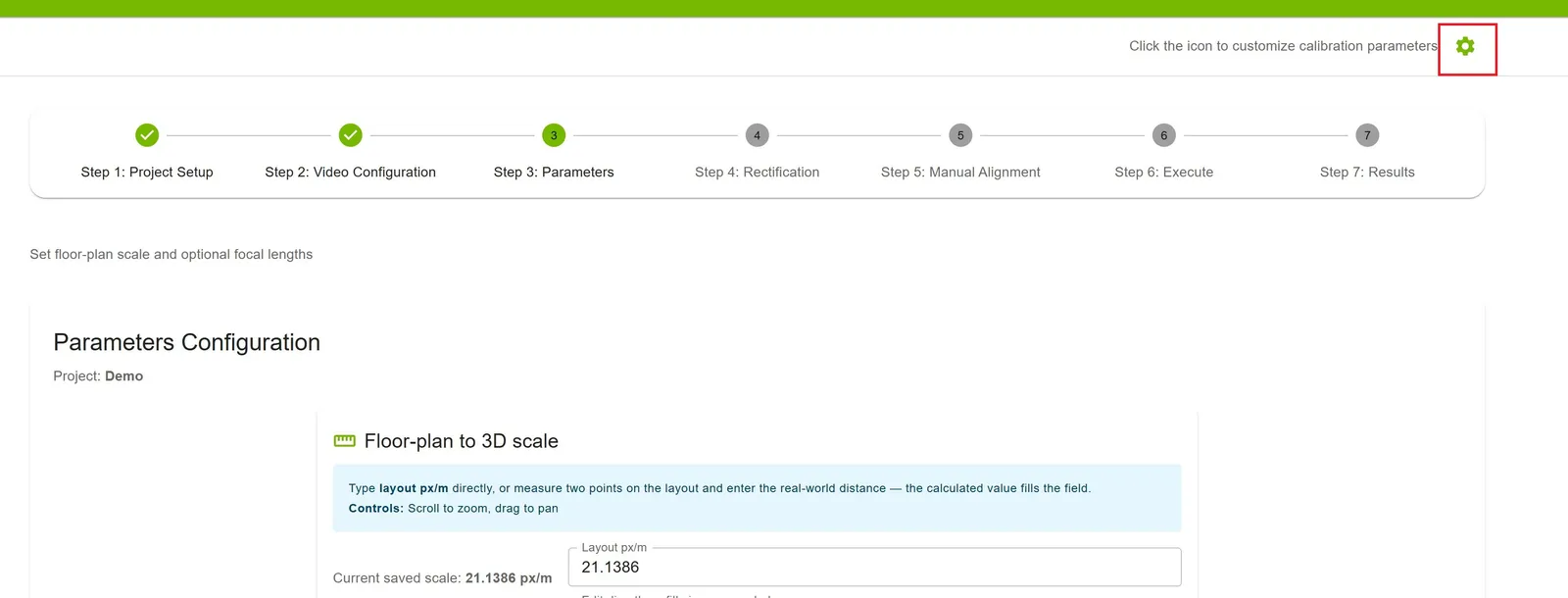Click the project name Demo
The width and height of the screenshot is (1568, 598).
pyautogui.click(x=124, y=375)
